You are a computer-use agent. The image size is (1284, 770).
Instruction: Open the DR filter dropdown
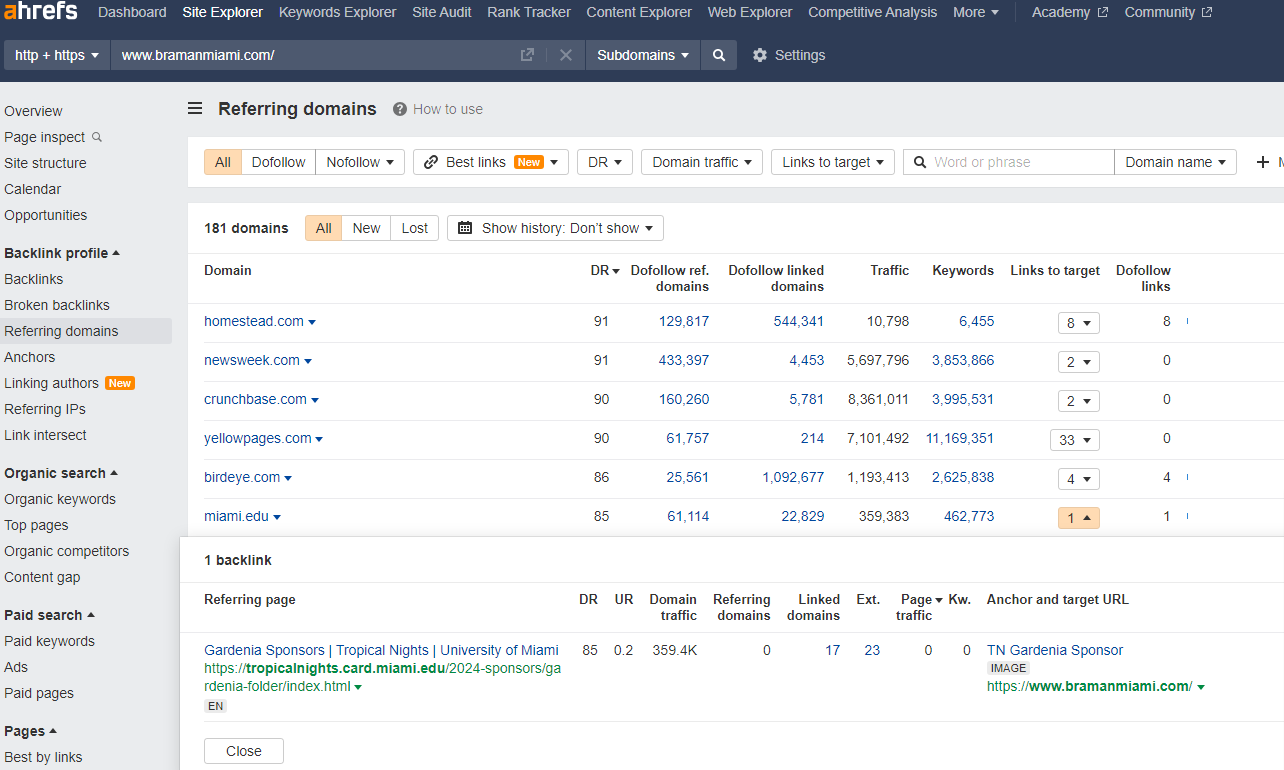tap(605, 162)
